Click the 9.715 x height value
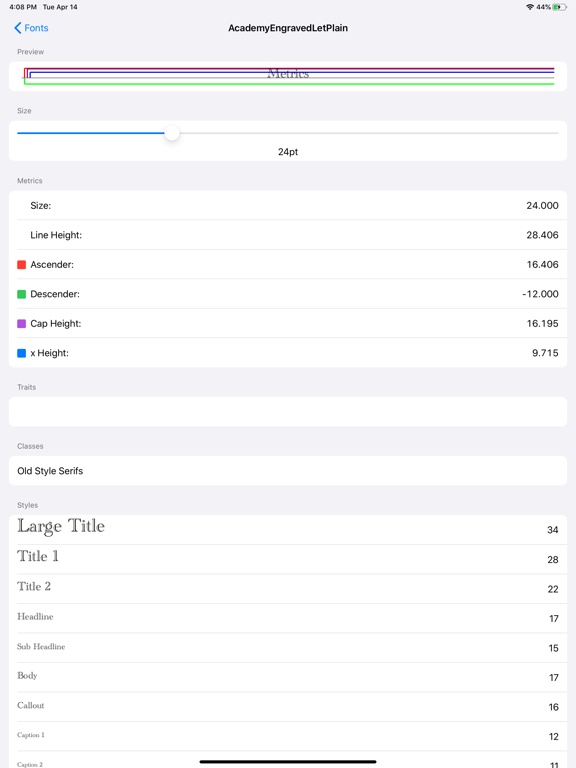Screen dimensions: 576x768 pos(545,353)
